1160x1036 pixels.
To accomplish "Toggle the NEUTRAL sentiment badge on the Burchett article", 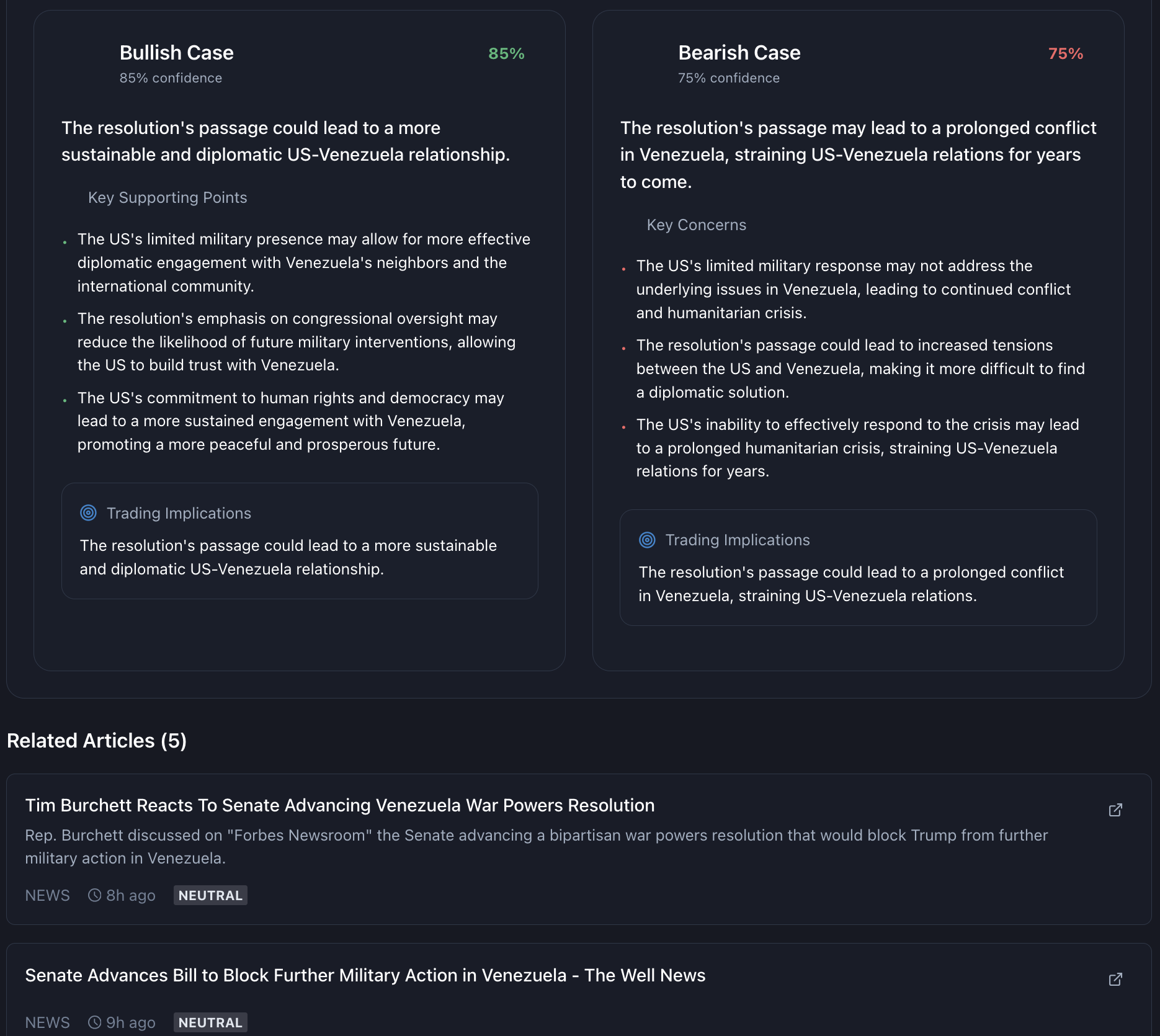I will [210, 895].
